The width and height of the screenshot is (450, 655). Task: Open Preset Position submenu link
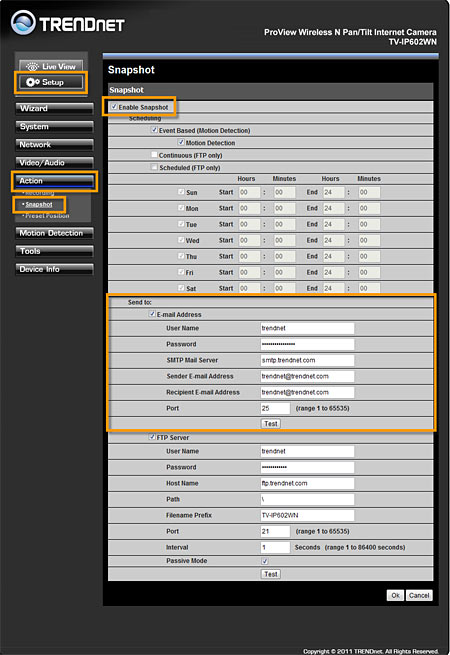coord(47,216)
